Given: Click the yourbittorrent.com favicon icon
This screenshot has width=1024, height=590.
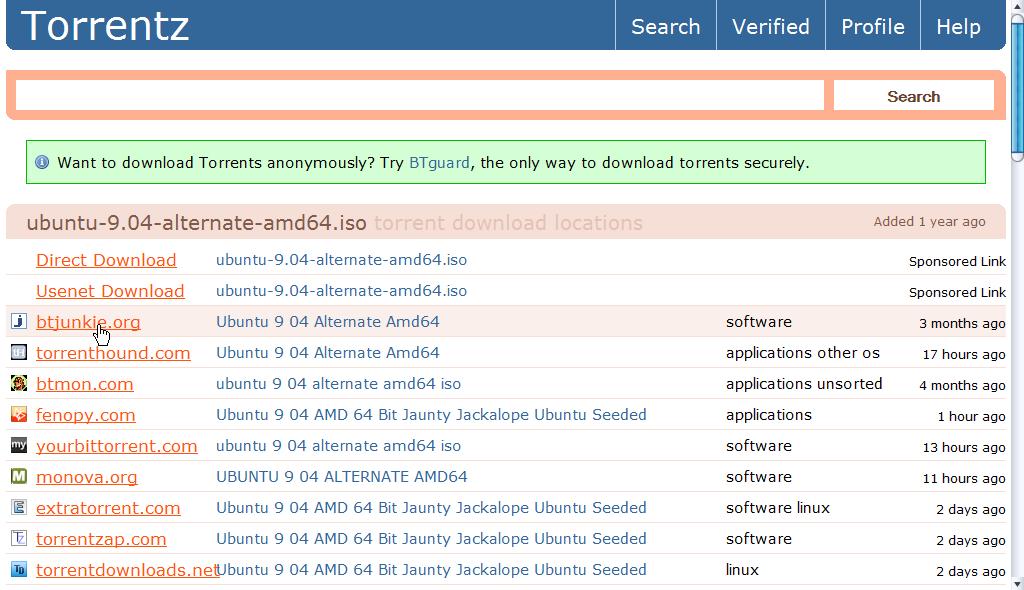Looking at the screenshot, I should point(18,446).
